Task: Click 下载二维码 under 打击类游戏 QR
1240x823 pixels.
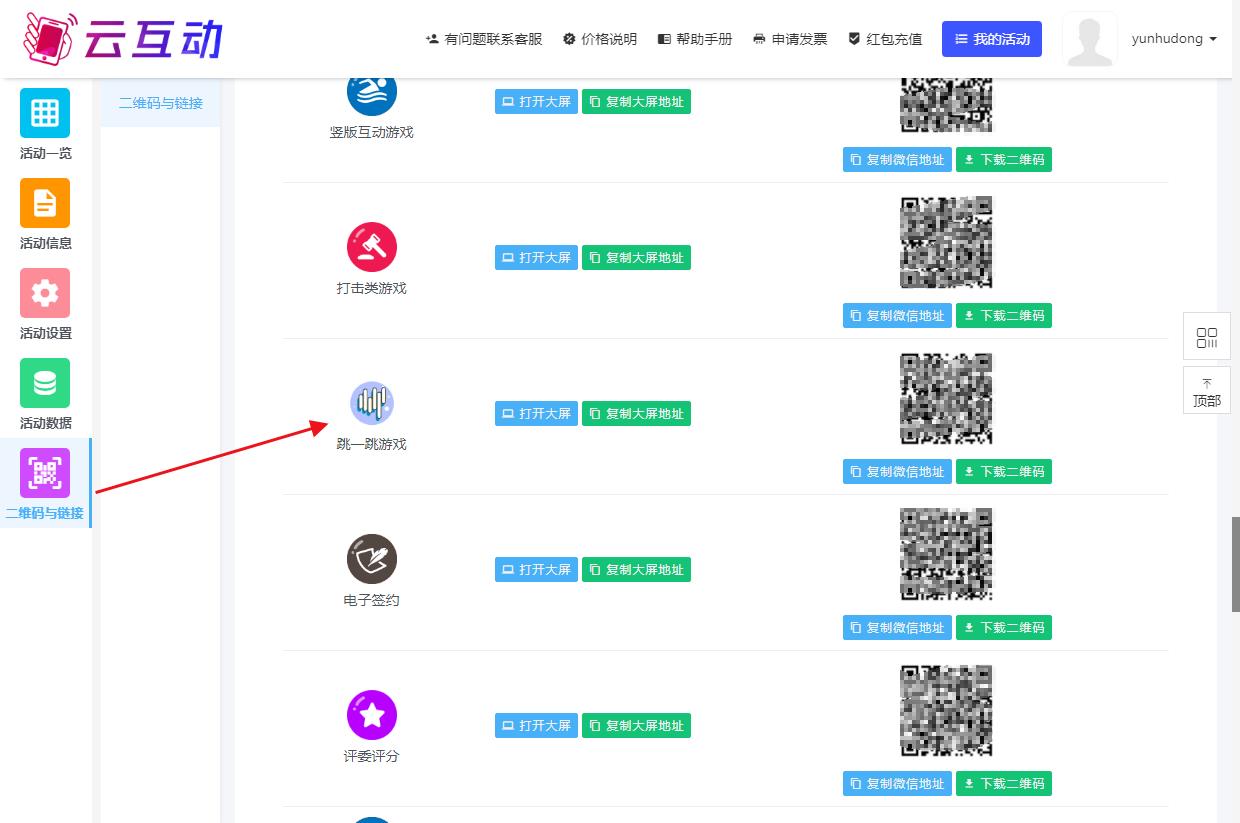Action: (1004, 316)
